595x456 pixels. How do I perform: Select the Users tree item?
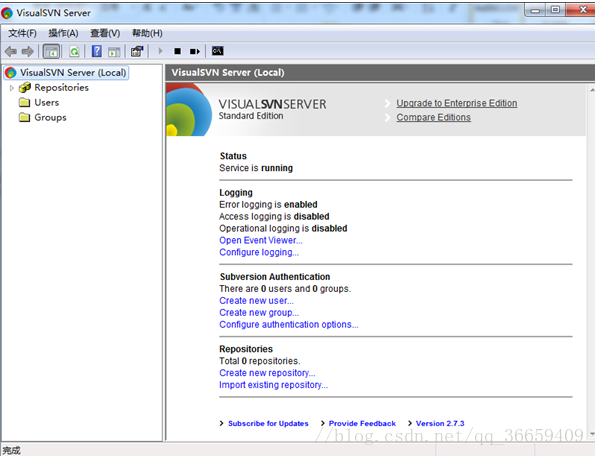click(47, 102)
